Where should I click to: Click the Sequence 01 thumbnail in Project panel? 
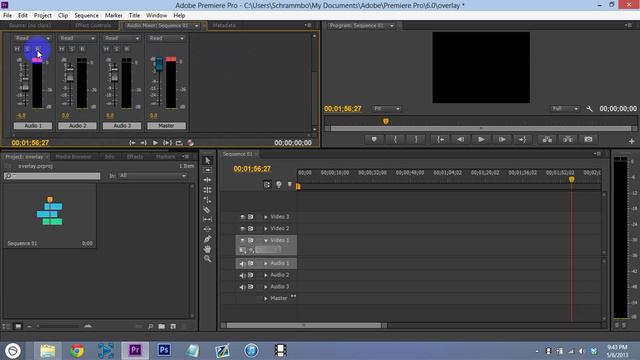(x=50, y=211)
